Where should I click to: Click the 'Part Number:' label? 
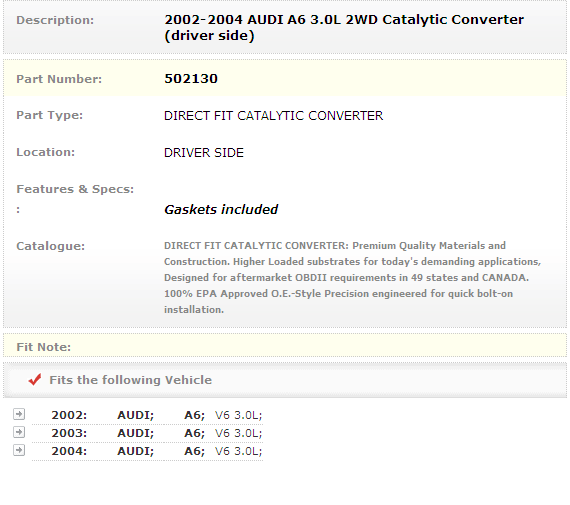coord(59,79)
